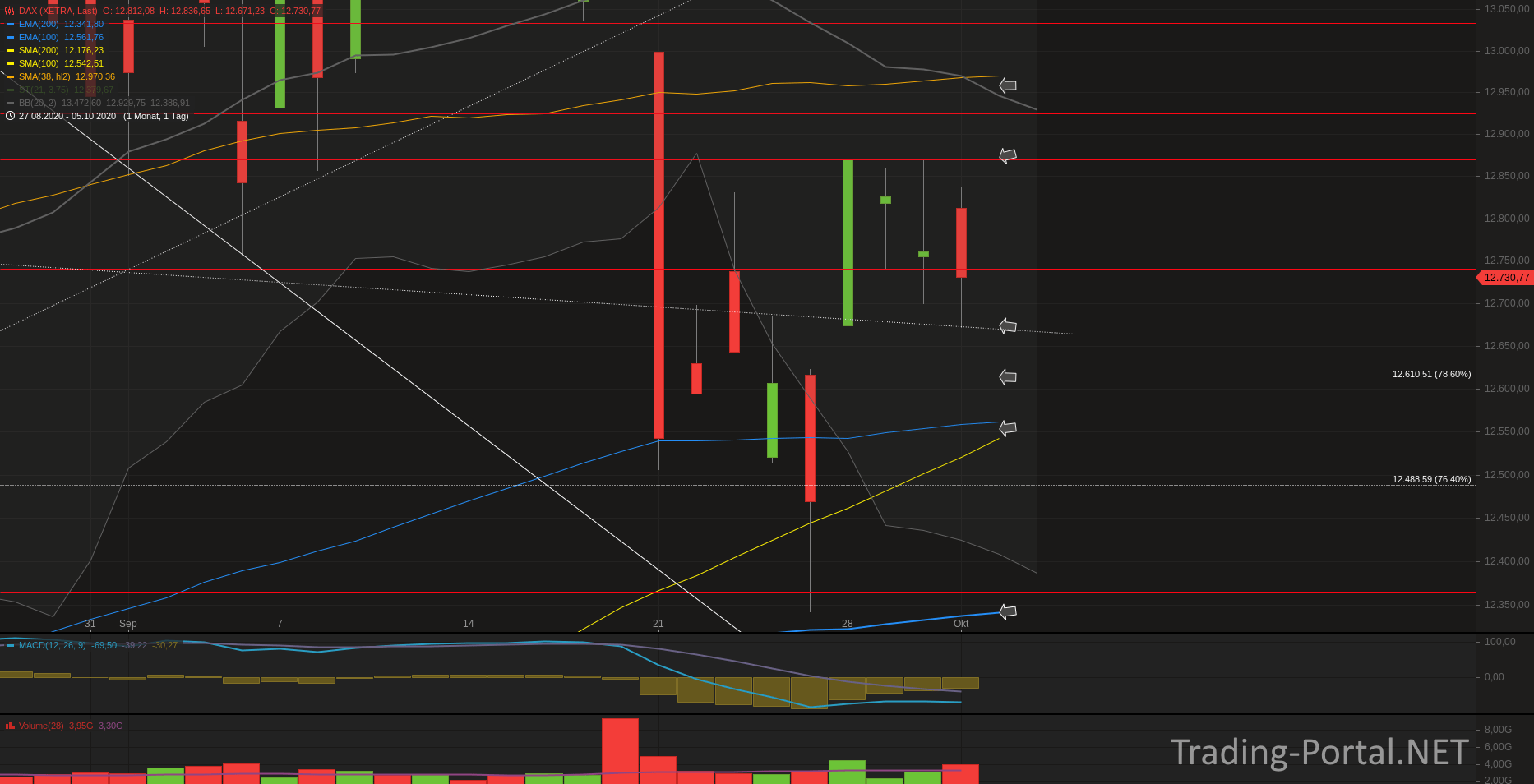
Task: Open the 27.08.2020 - 05.10.2020 date range
Action: pos(67,116)
